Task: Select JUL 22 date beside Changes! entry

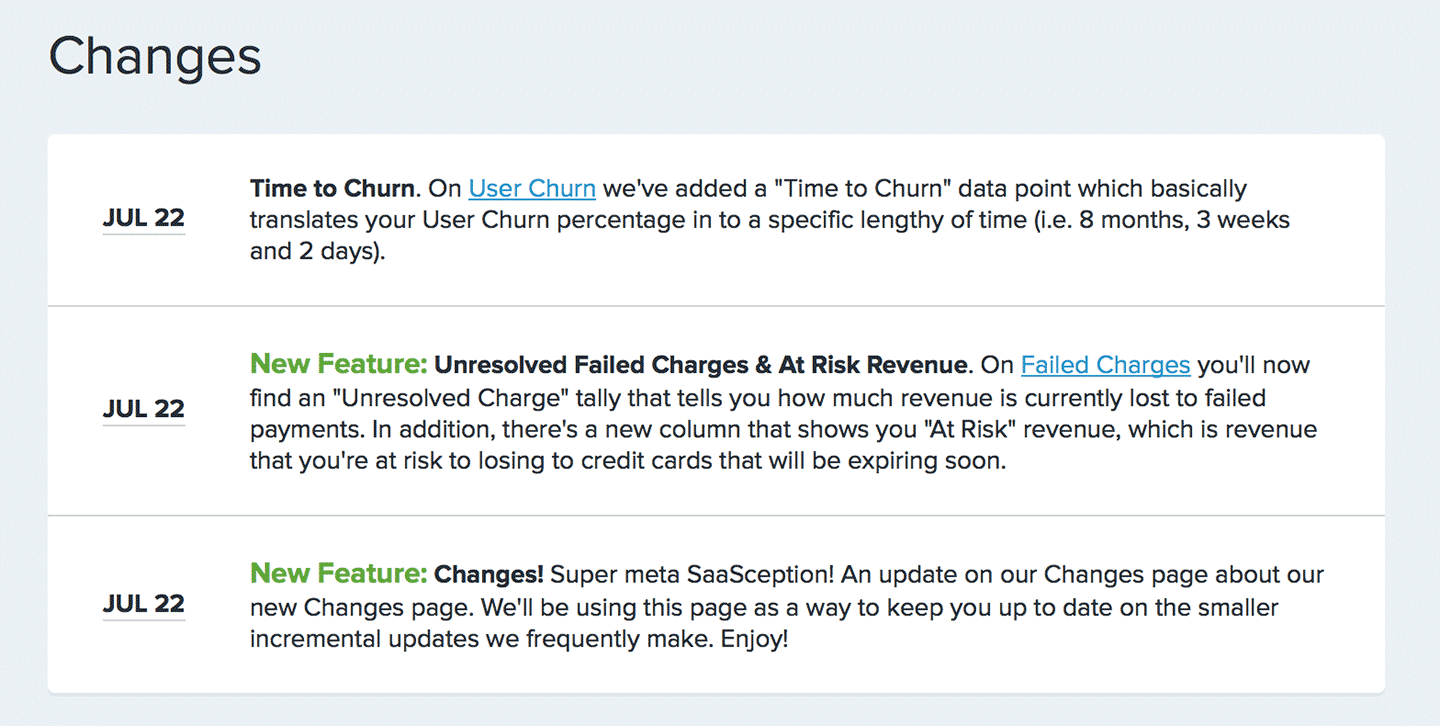Action: click(144, 604)
